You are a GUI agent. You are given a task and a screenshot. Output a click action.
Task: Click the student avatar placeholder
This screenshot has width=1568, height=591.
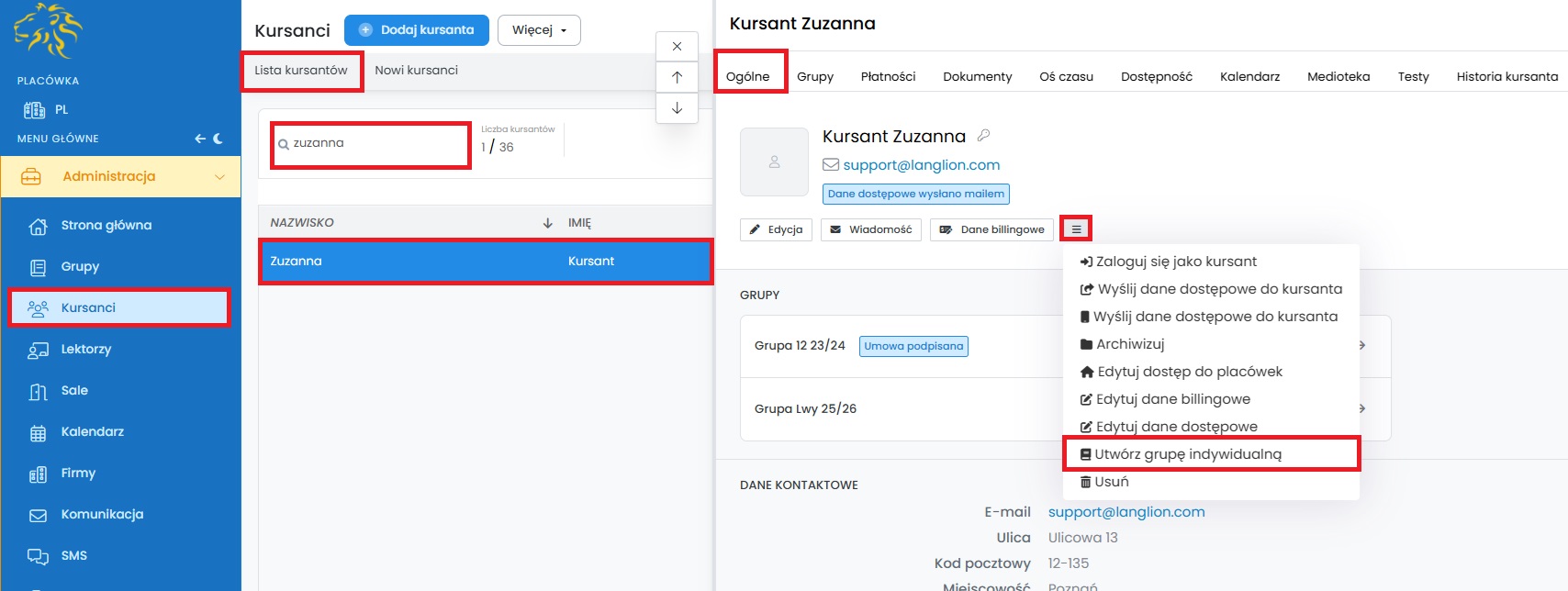point(774,162)
